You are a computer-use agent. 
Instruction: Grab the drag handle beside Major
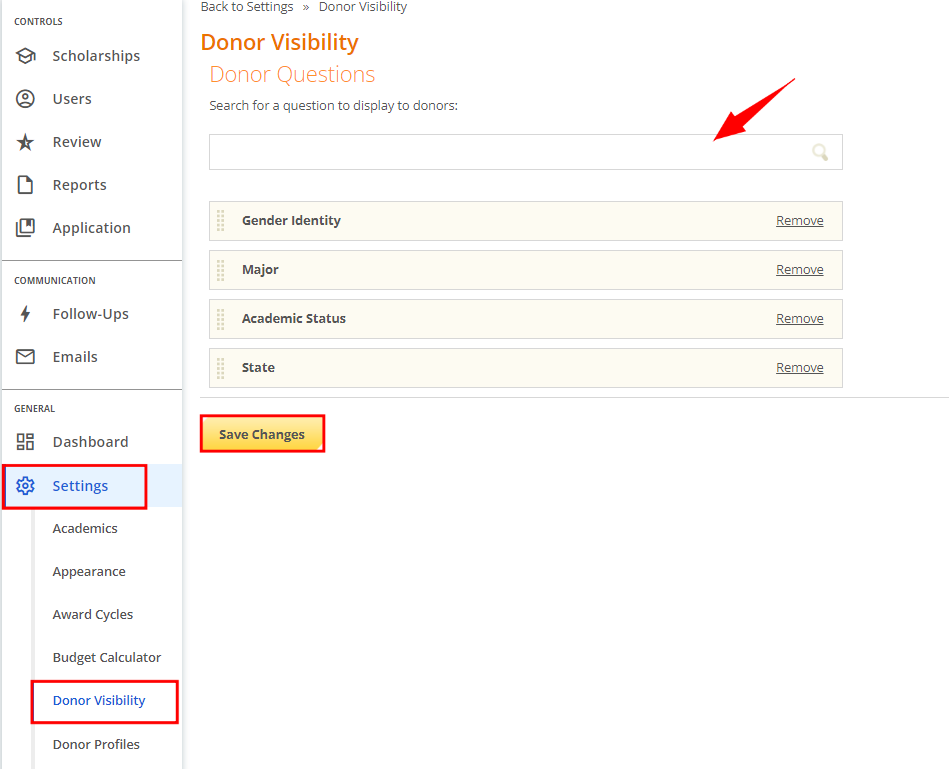(x=220, y=270)
